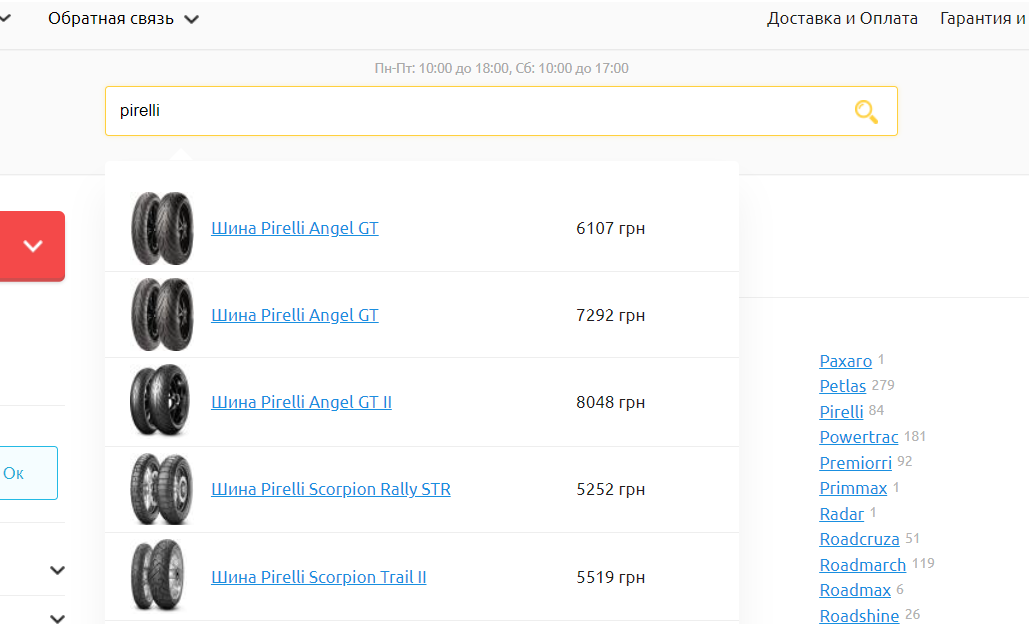Click the Scorpion Trail II tire image
This screenshot has width=1029, height=624.
pyautogui.click(x=160, y=577)
